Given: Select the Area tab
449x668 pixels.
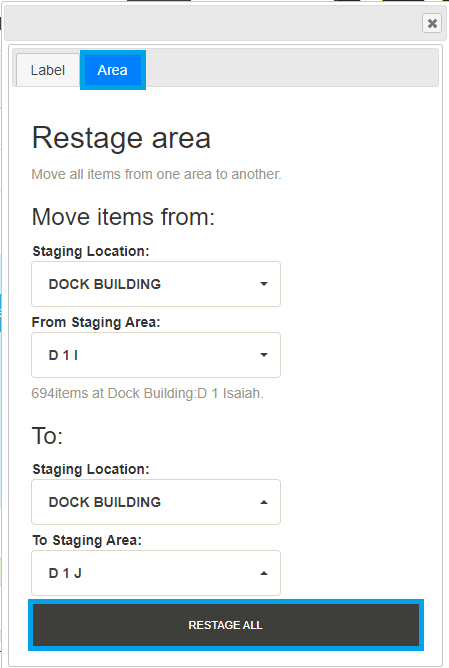Looking at the screenshot, I should [x=112, y=70].
